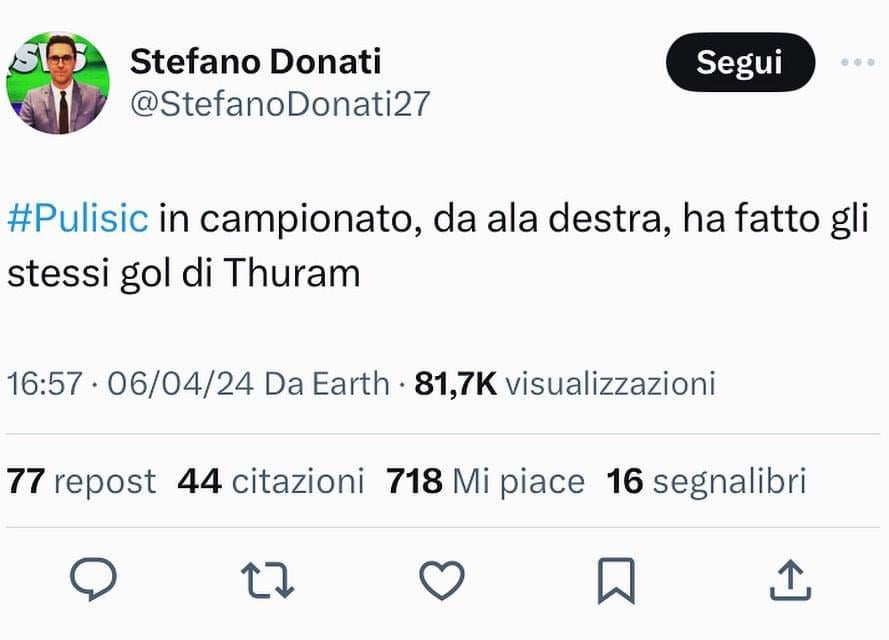This screenshot has width=889, height=640.
Task: Click the 16 segnalibri count
Action: tap(706, 482)
